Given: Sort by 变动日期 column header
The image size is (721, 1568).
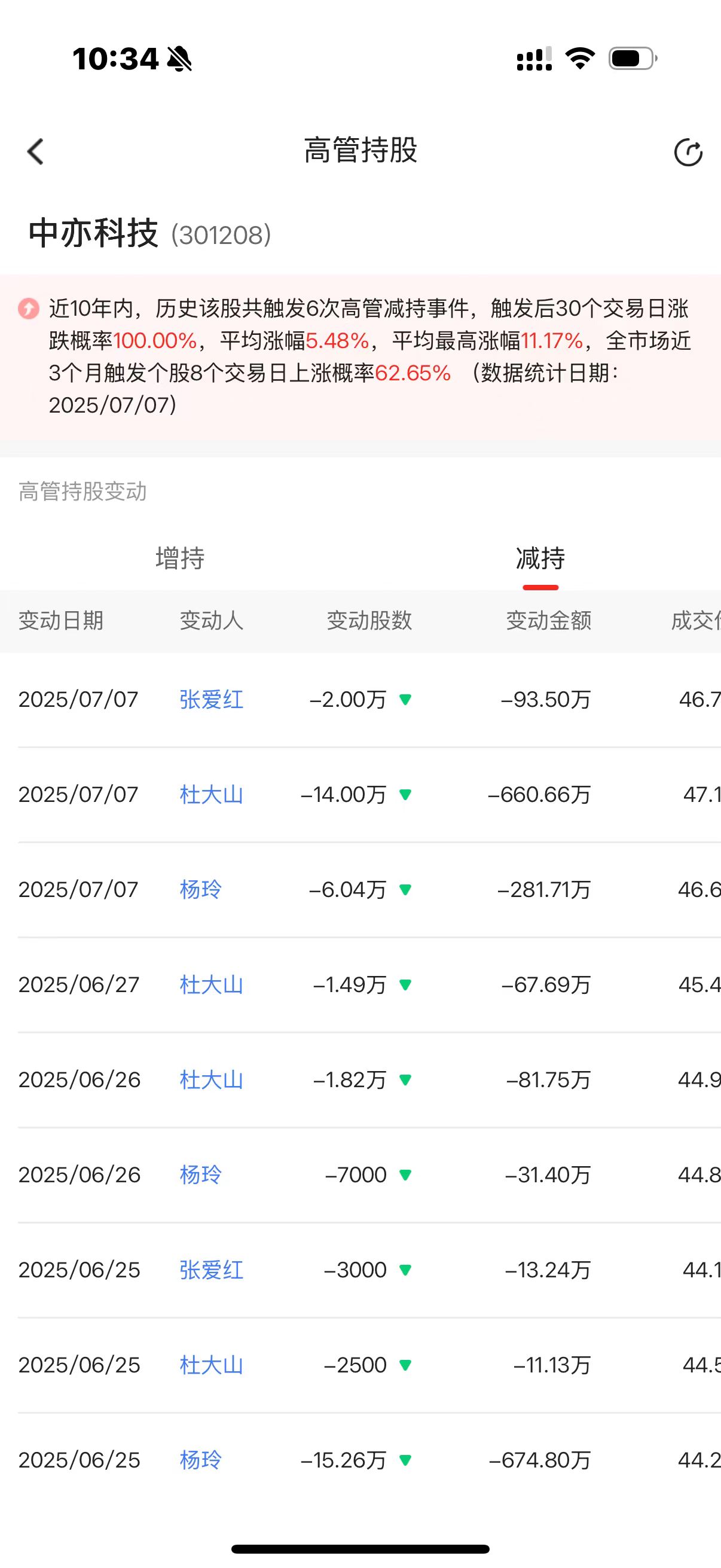Looking at the screenshot, I should point(61,621).
